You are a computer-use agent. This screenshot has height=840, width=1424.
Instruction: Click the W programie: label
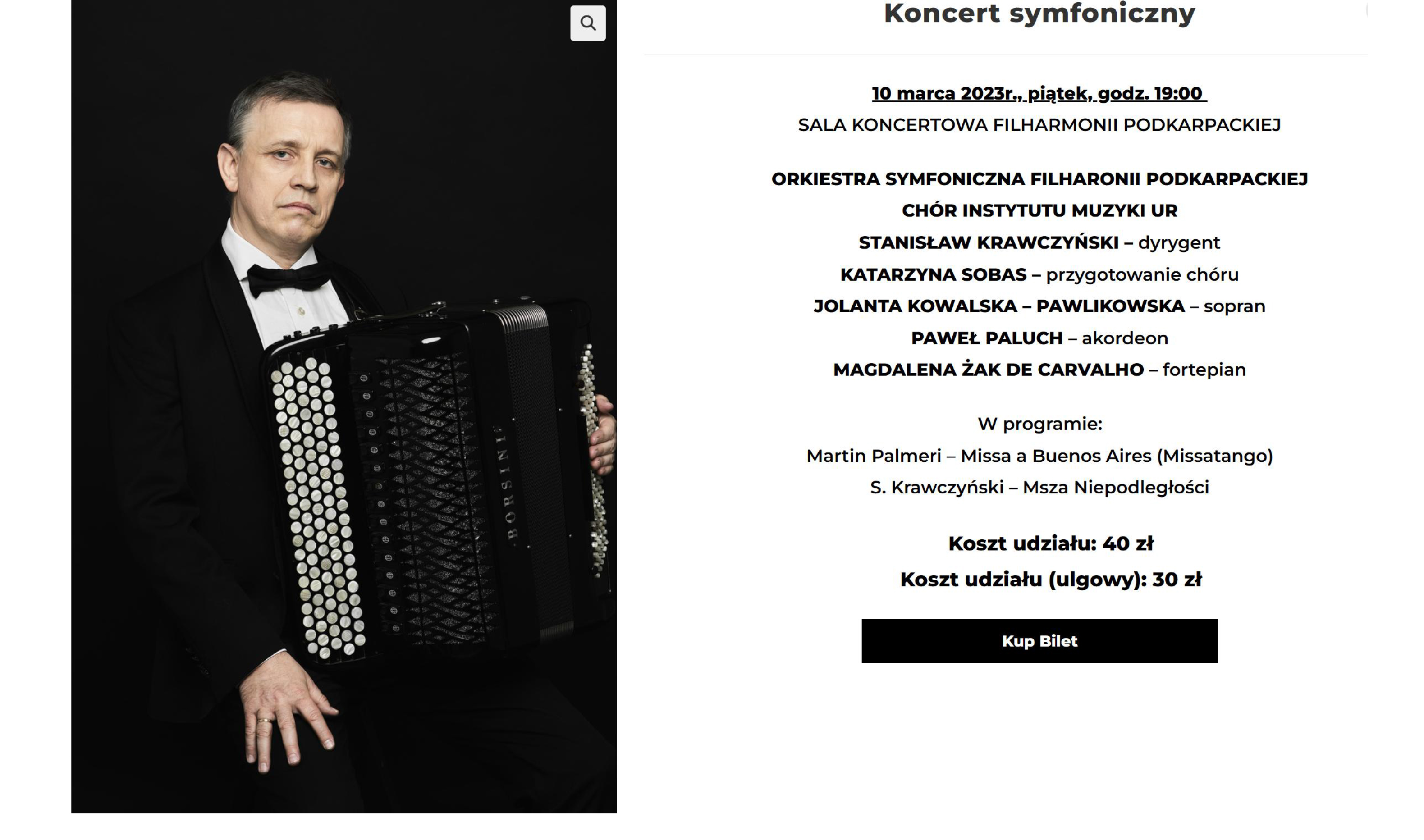(x=1039, y=424)
